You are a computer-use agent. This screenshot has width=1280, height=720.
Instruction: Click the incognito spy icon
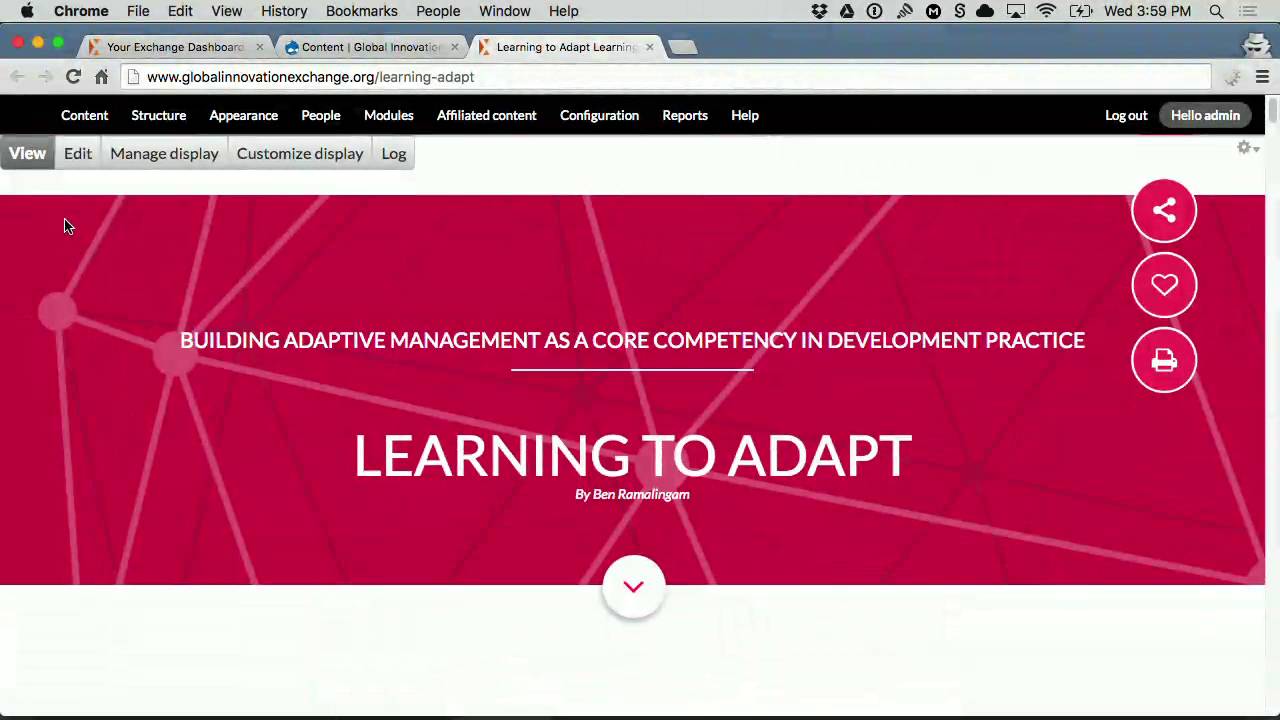(x=1256, y=45)
